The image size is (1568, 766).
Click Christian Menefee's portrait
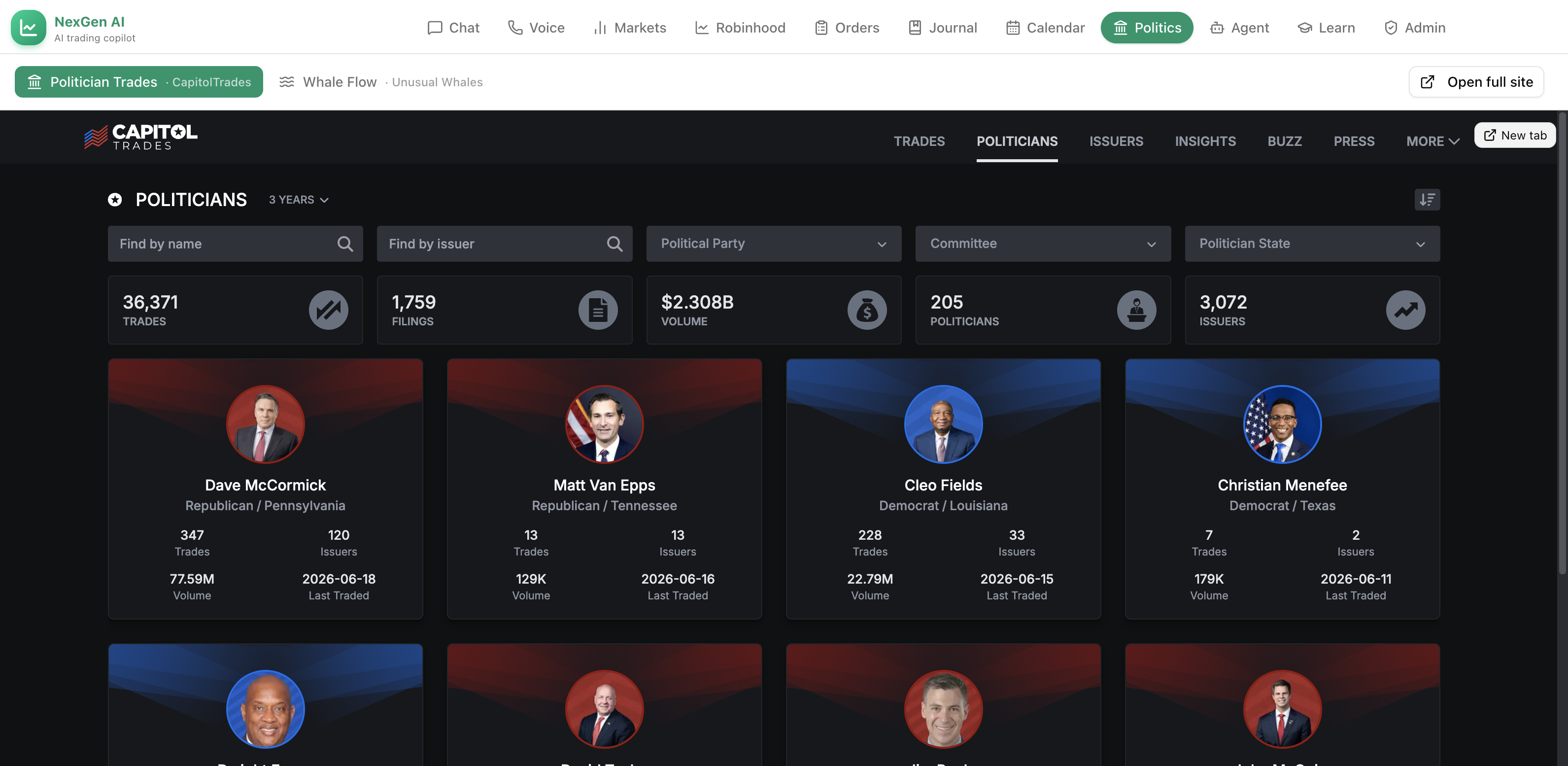tap(1282, 424)
